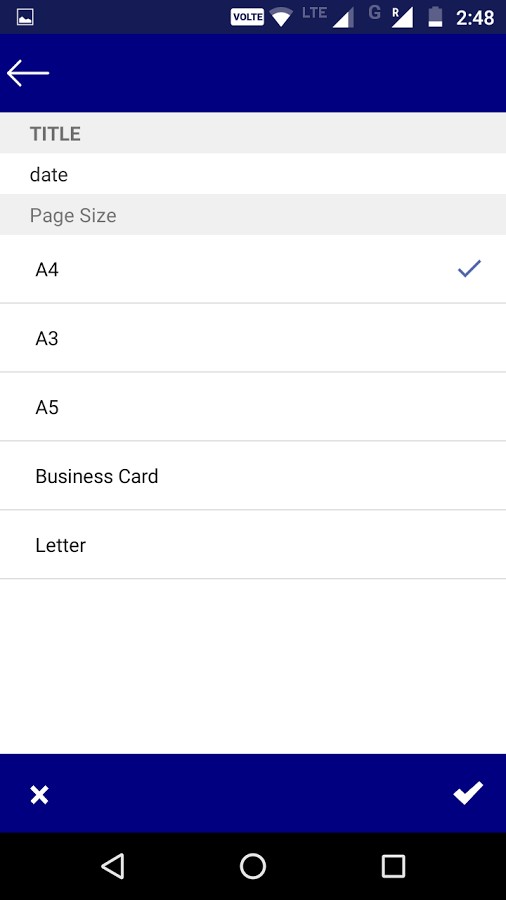Tap the Android home circle button

pos(253,866)
